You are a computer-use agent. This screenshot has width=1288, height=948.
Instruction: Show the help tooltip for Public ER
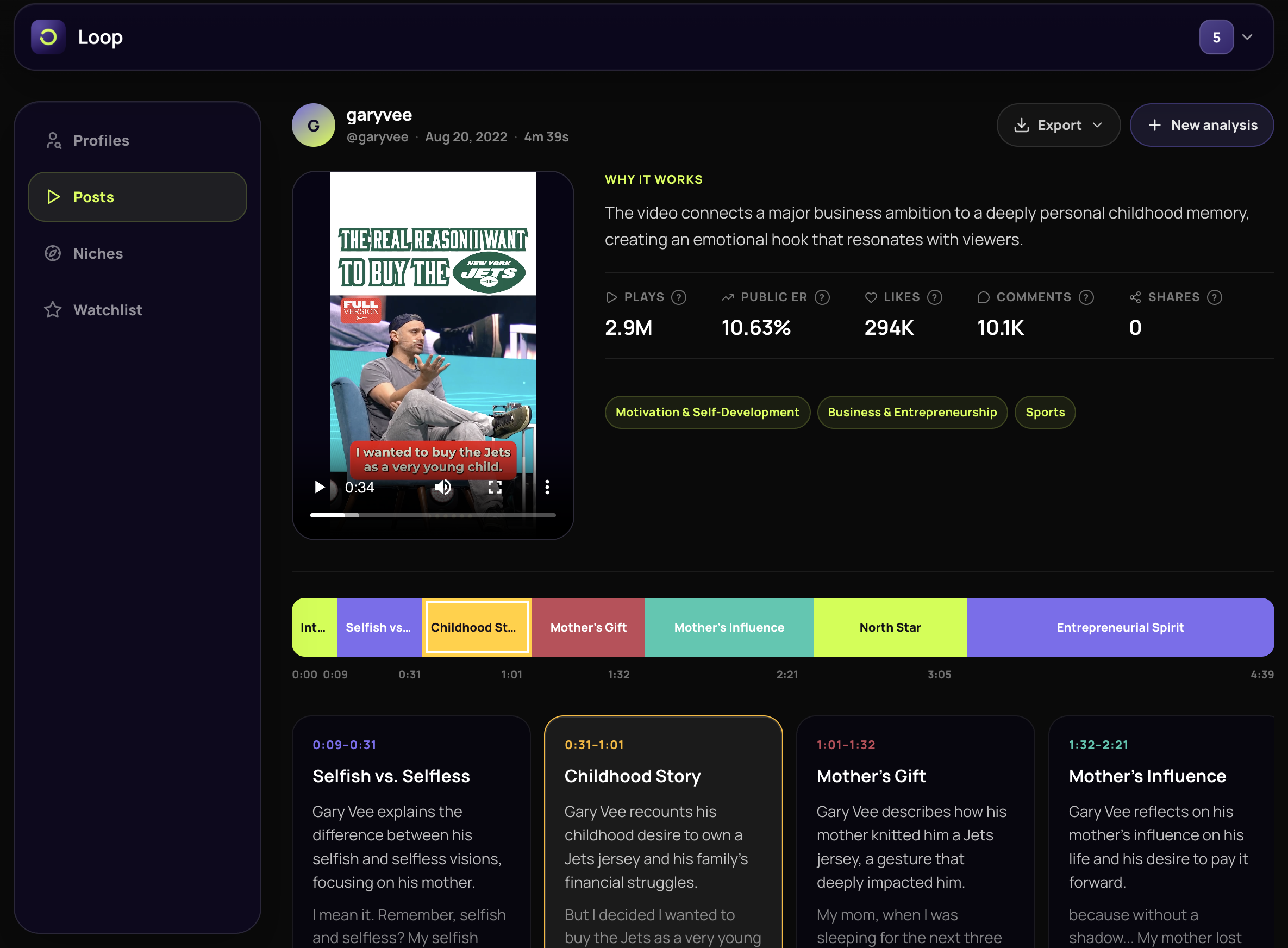822,297
